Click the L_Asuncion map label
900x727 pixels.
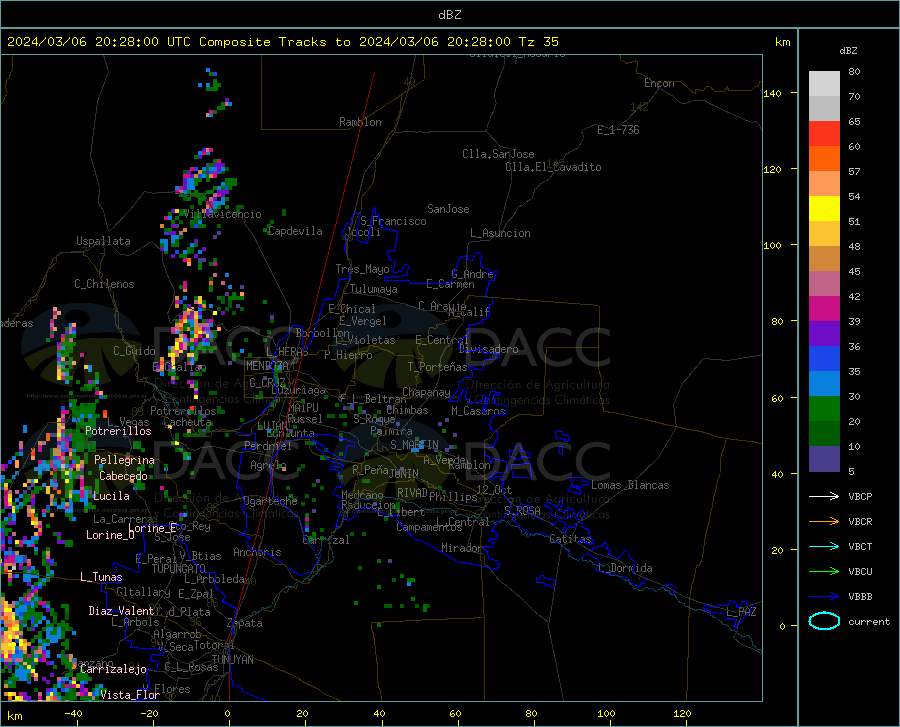[x=500, y=233]
